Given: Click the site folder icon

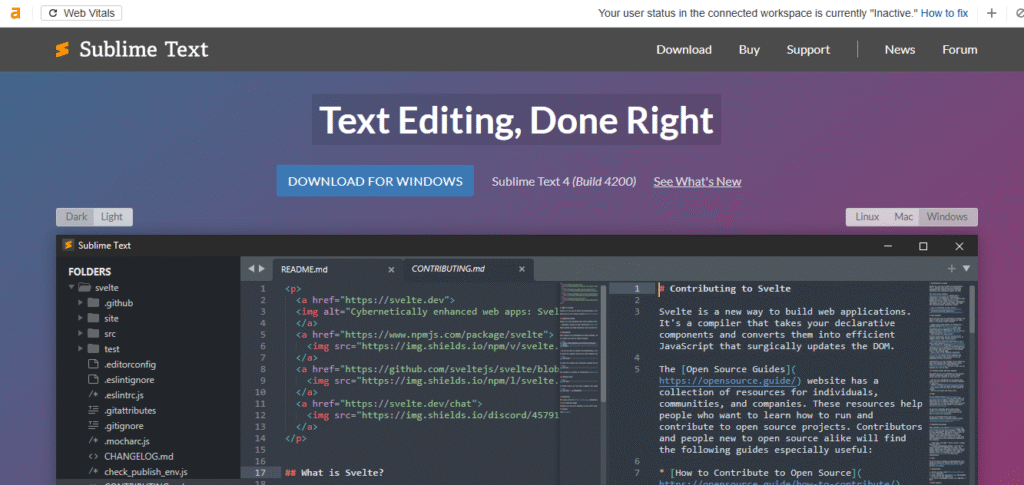Looking at the screenshot, I should pos(93,318).
